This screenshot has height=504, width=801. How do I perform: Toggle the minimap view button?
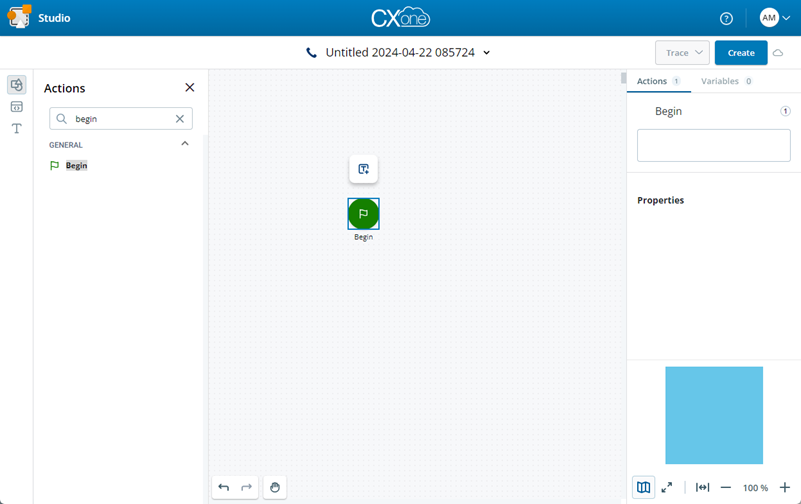point(643,487)
